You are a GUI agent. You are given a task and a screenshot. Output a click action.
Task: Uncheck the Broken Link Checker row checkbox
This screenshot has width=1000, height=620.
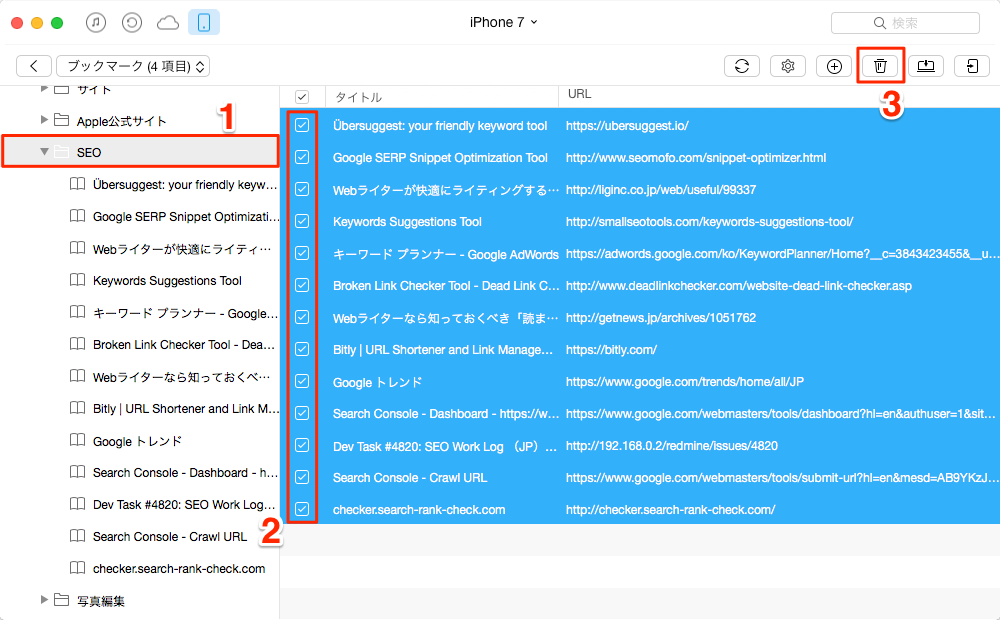302,285
